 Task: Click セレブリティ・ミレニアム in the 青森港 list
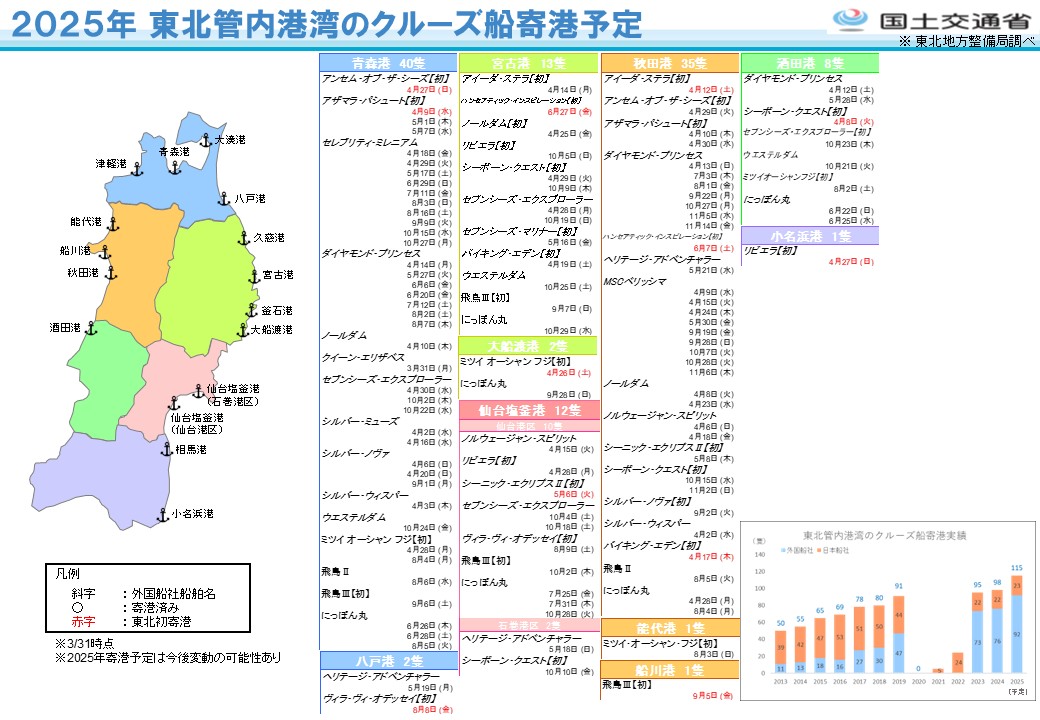coord(369,142)
